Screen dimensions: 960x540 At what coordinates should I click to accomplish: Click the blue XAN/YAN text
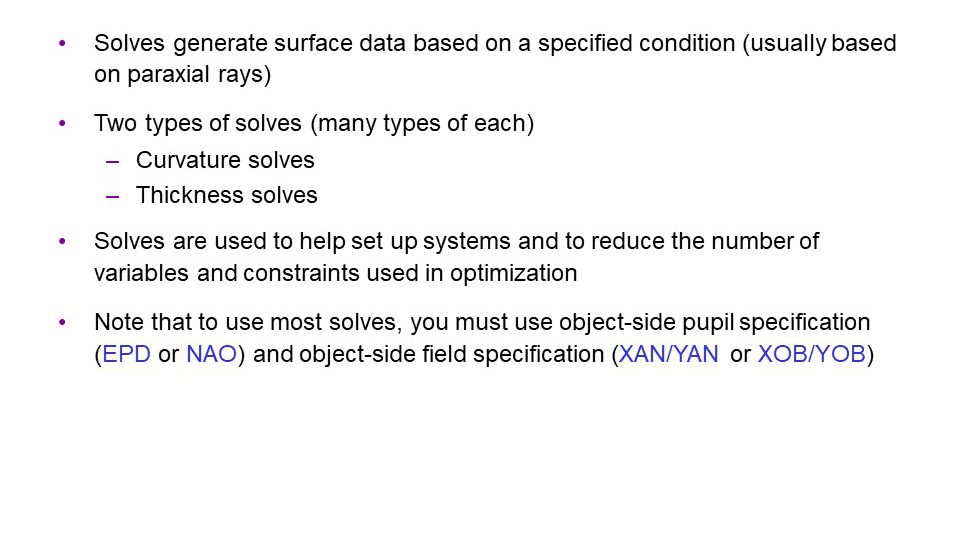coord(669,354)
